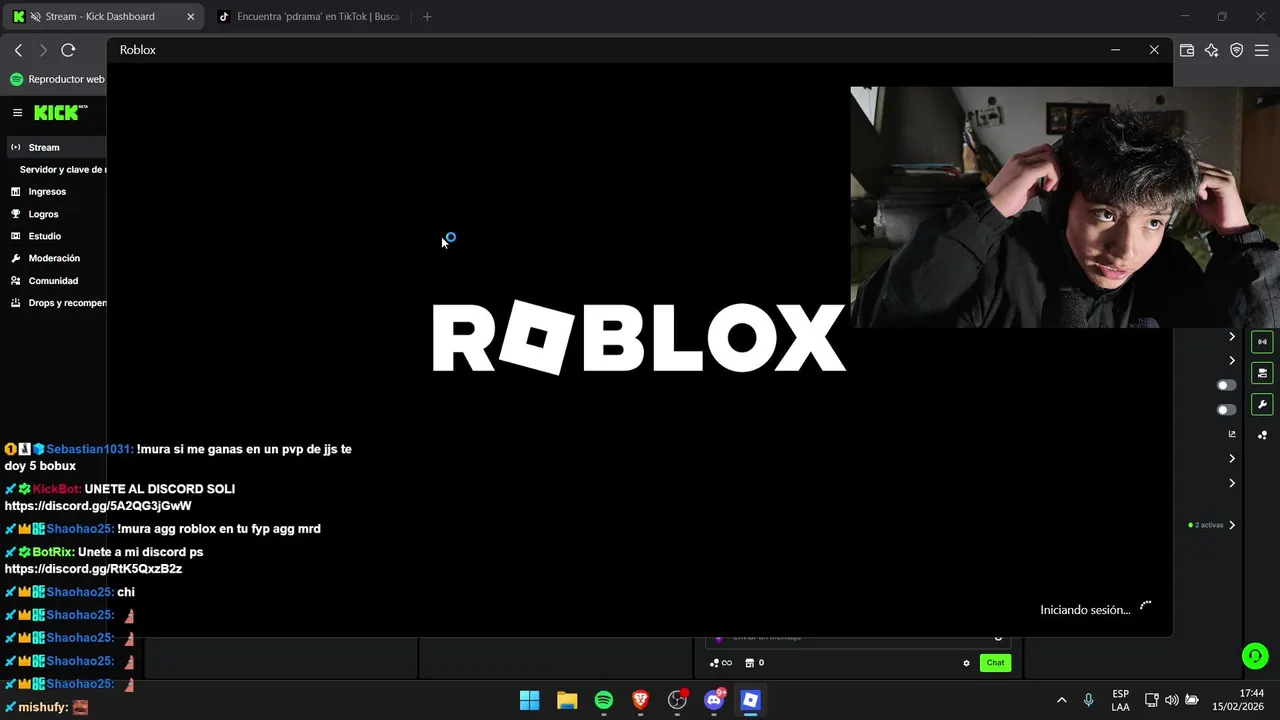Click the Roblox taskbar icon
Screen dimensions: 1280x720
pos(751,700)
